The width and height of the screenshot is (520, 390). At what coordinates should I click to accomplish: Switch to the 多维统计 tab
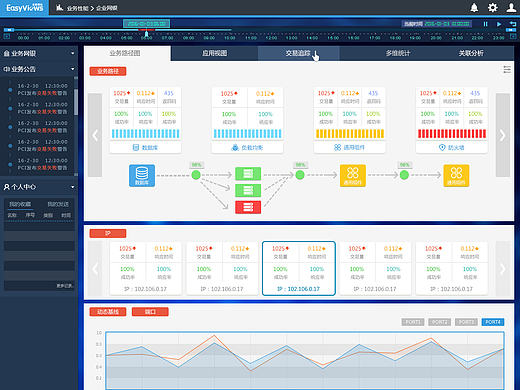click(398, 53)
